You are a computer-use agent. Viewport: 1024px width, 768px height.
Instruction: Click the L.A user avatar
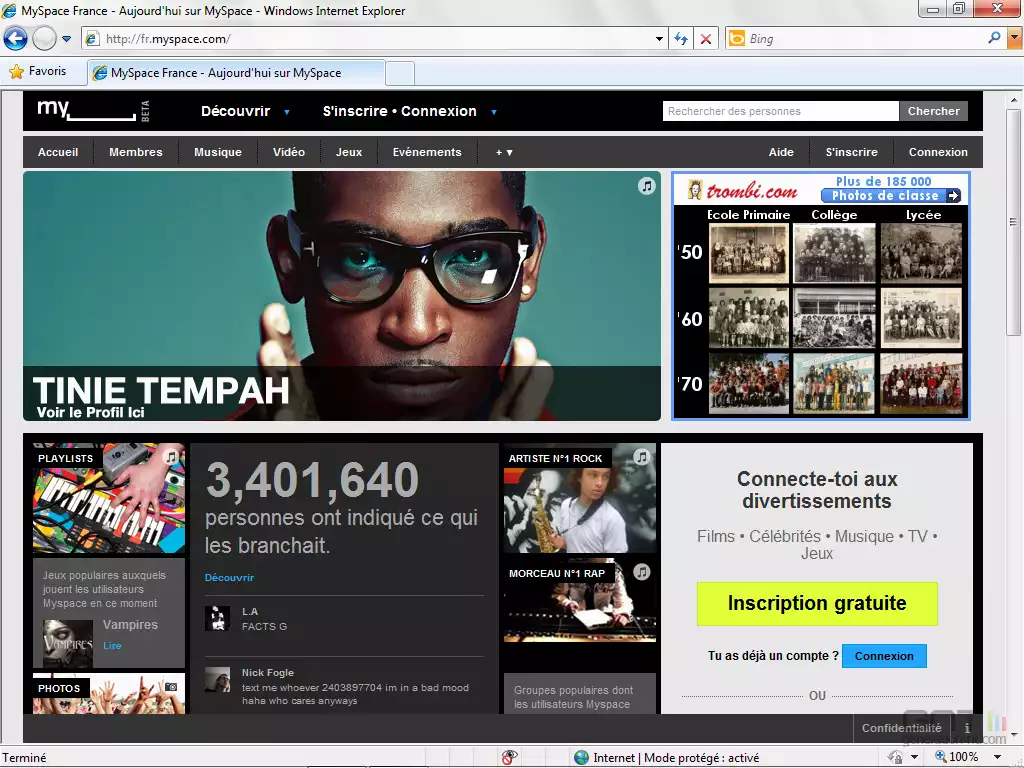tap(217, 618)
